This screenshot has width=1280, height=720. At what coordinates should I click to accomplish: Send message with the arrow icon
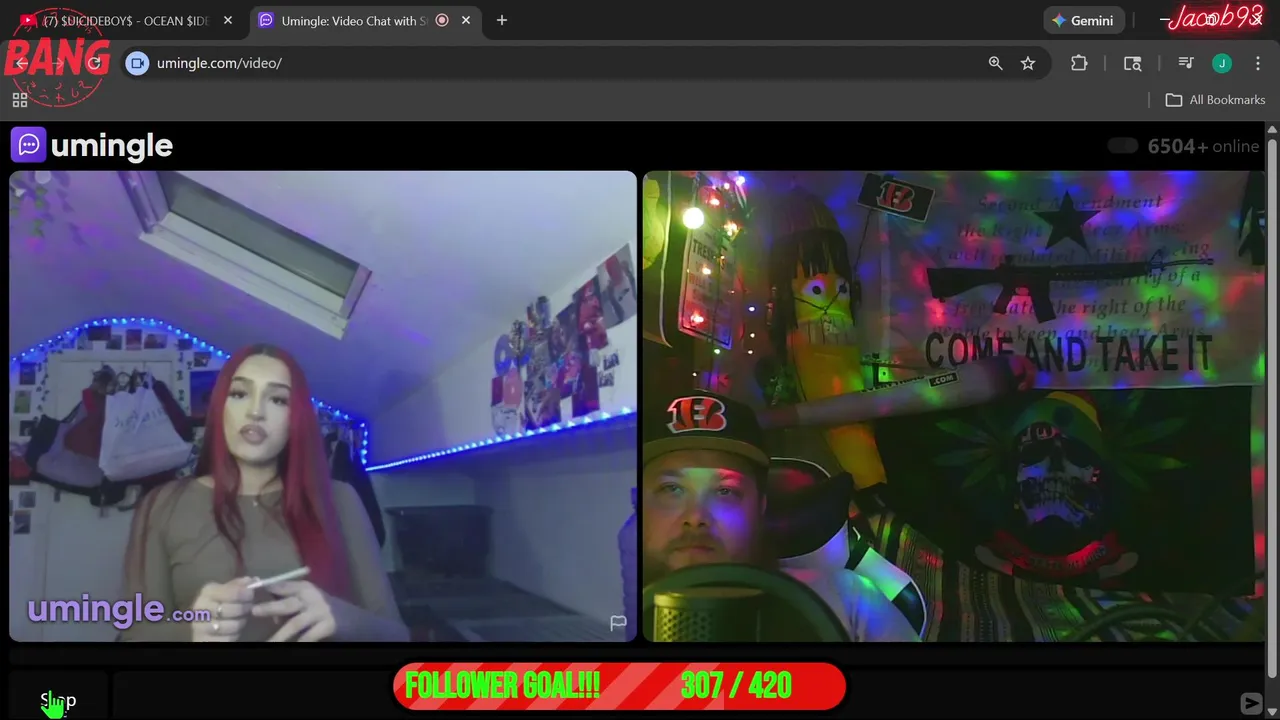1251,703
